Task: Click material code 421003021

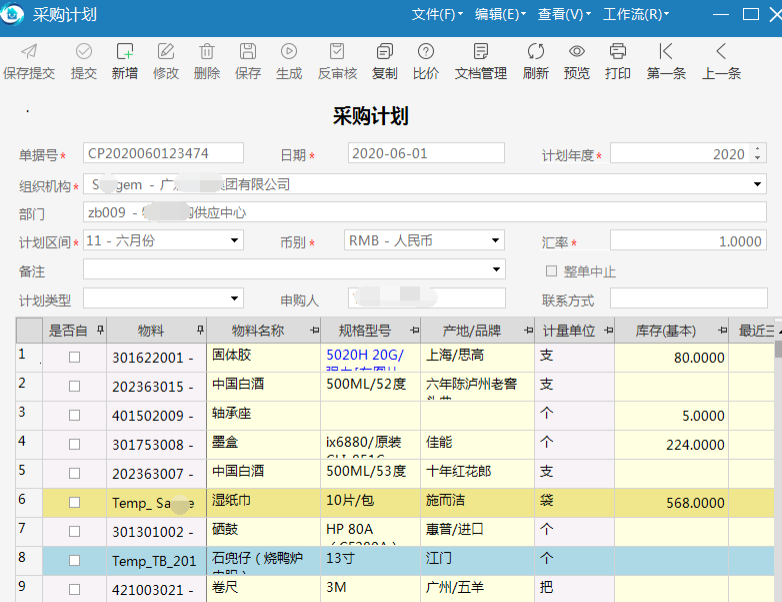Action: [156, 589]
